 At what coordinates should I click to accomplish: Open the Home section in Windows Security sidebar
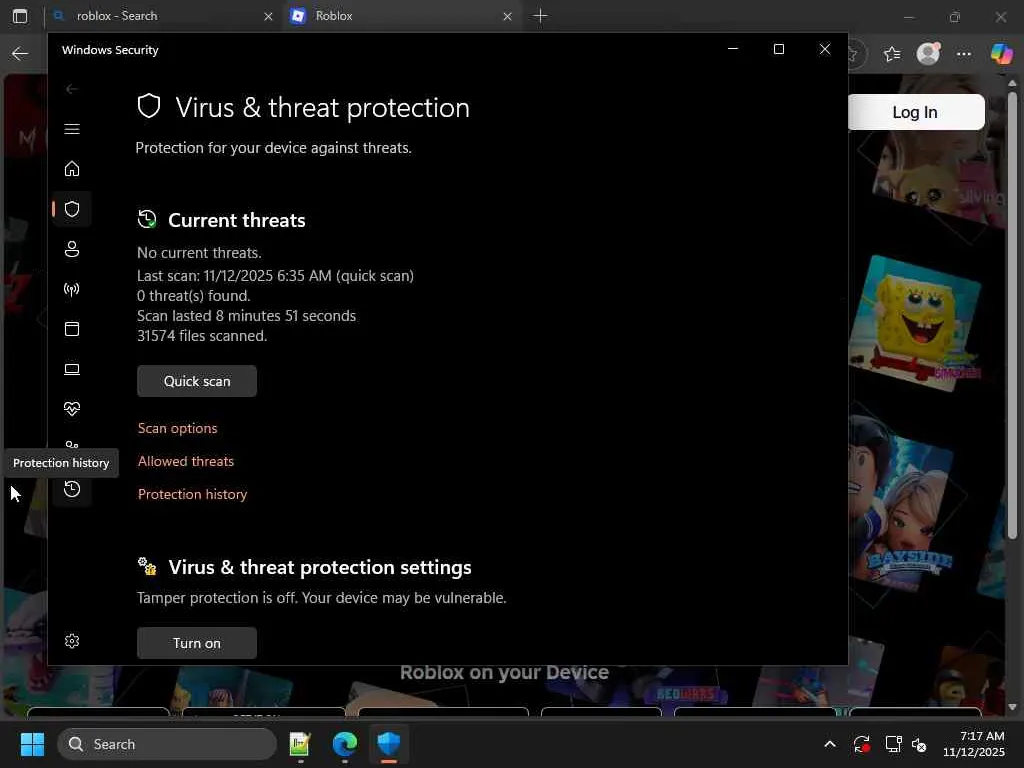[x=72, y=169]
